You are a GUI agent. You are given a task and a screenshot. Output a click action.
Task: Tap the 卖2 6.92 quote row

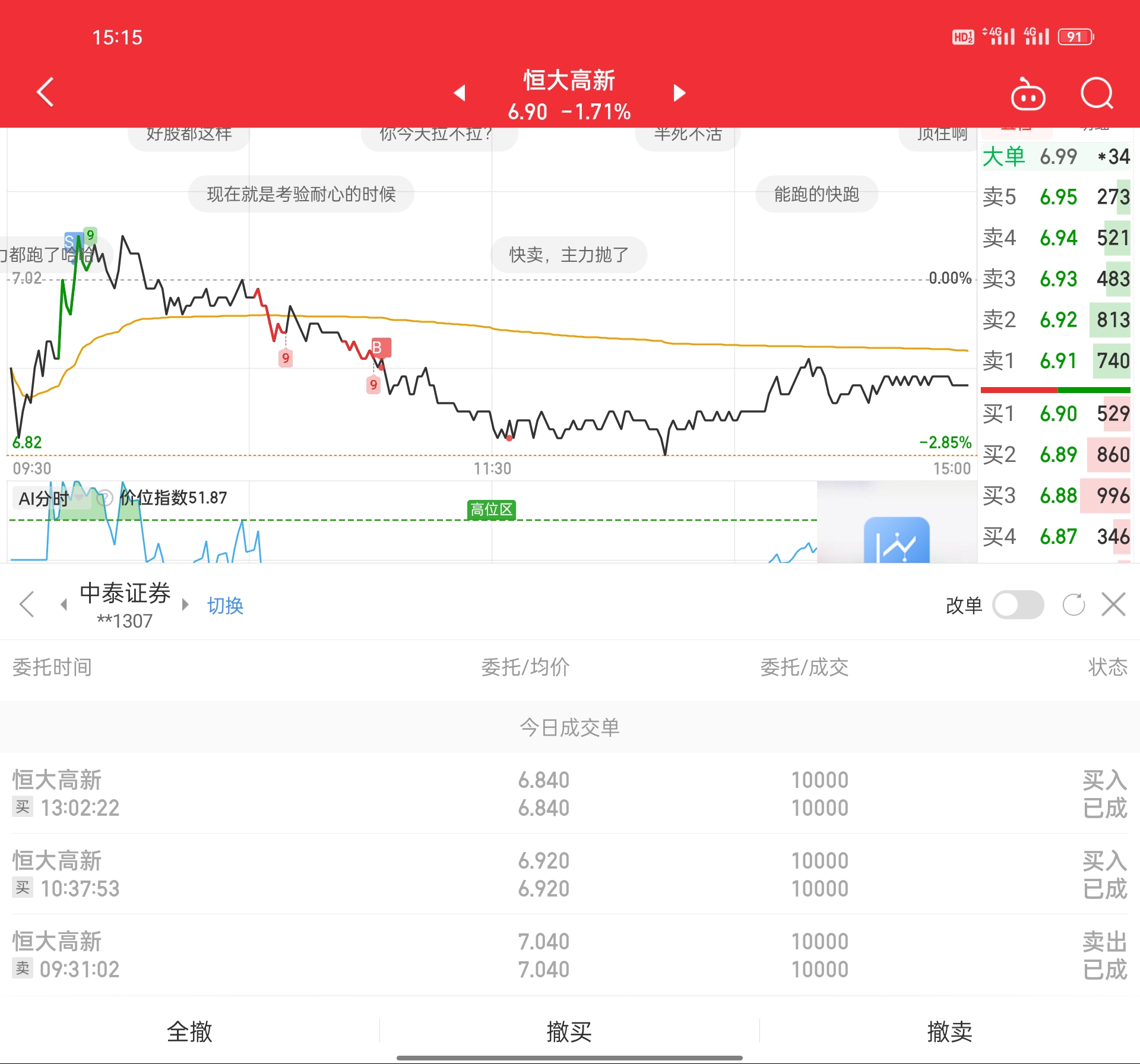point(1056,319)
